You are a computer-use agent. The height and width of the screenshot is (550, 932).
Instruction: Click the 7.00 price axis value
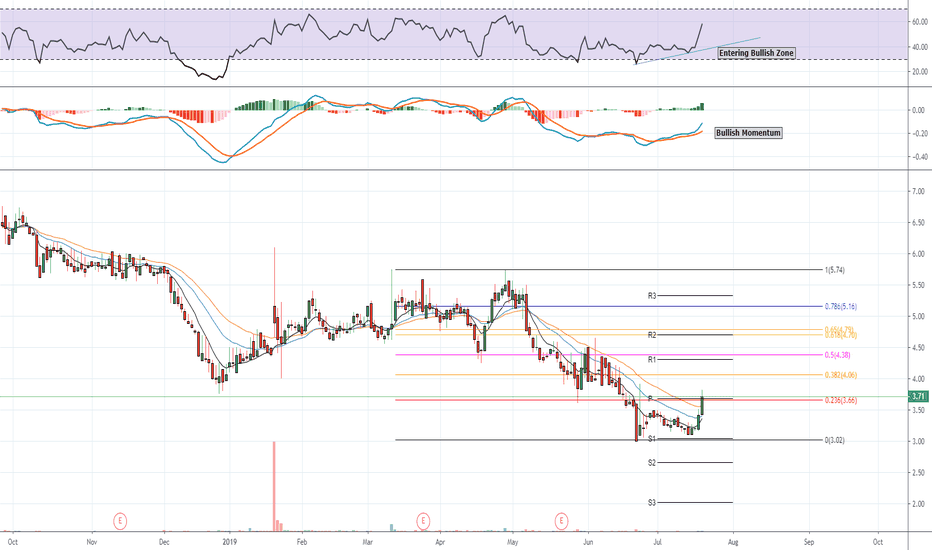coord(918,191)
